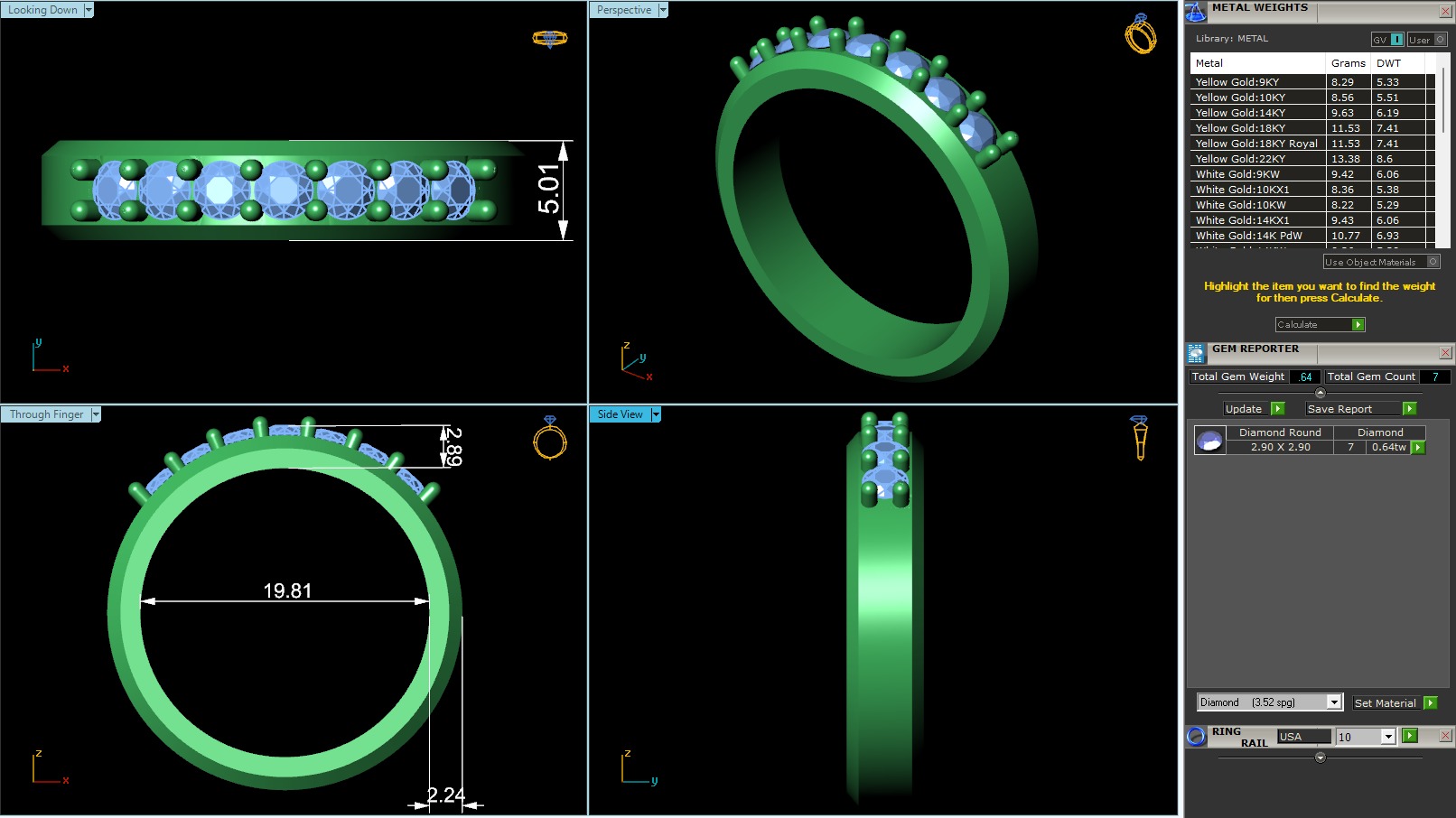This screenshot has width=1456, height=818.
Task: Expand the Ring Rail section with down arrow
Action: (x=1320, y=758)
